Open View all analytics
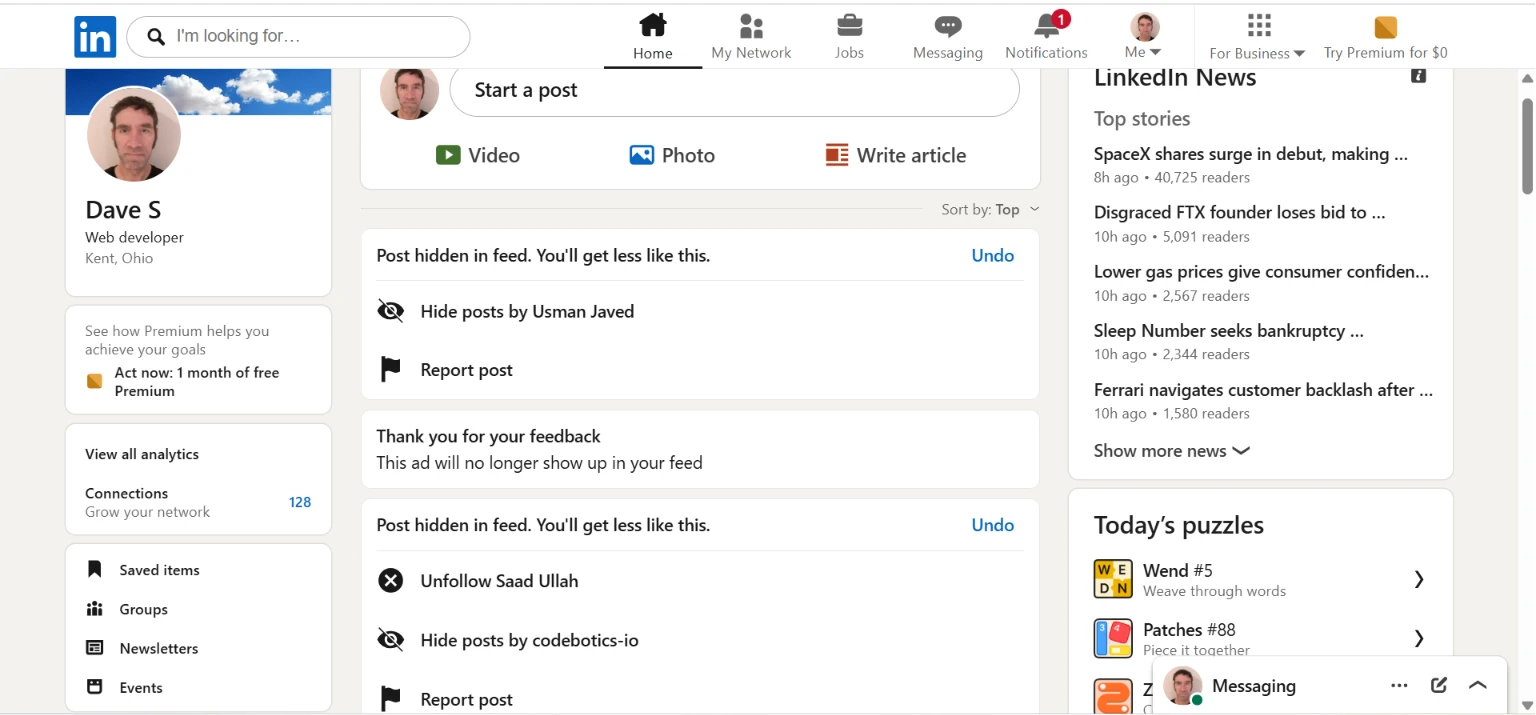The image size is (1536, 715). [142, 454]
